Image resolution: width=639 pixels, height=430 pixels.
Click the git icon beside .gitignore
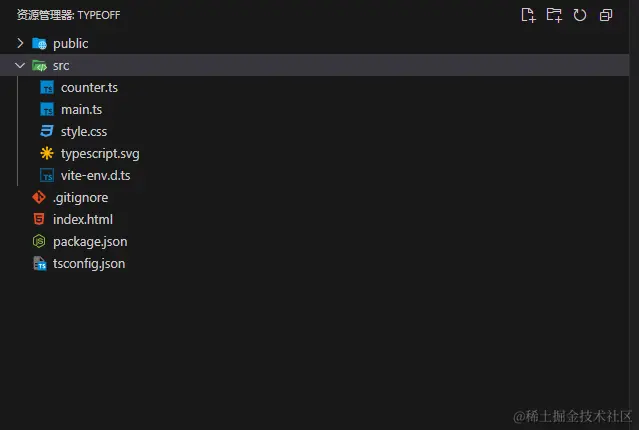pyautogui.click(x=39, y=198)
